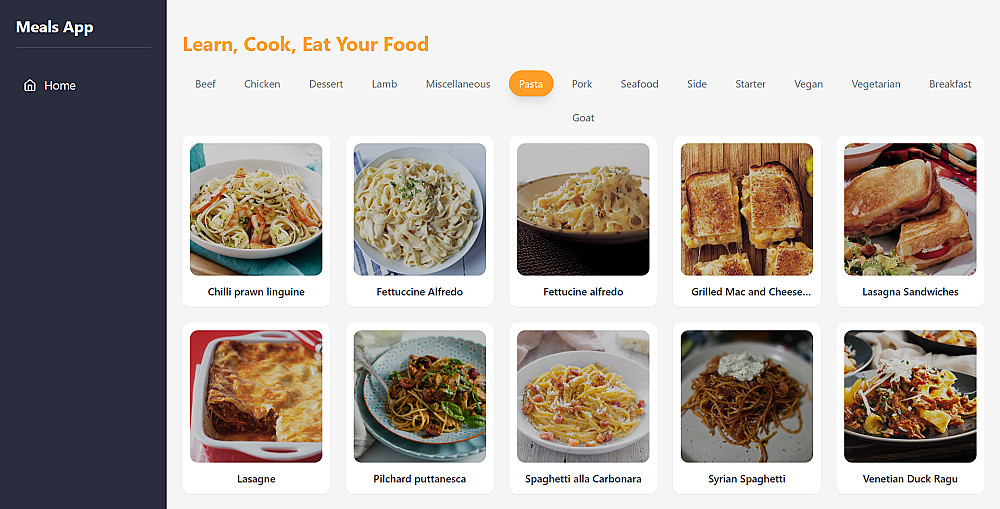1000x509 pixels.
Task: Select the Goat category tab
Action: pyautogui.click(x=583, y=118)
